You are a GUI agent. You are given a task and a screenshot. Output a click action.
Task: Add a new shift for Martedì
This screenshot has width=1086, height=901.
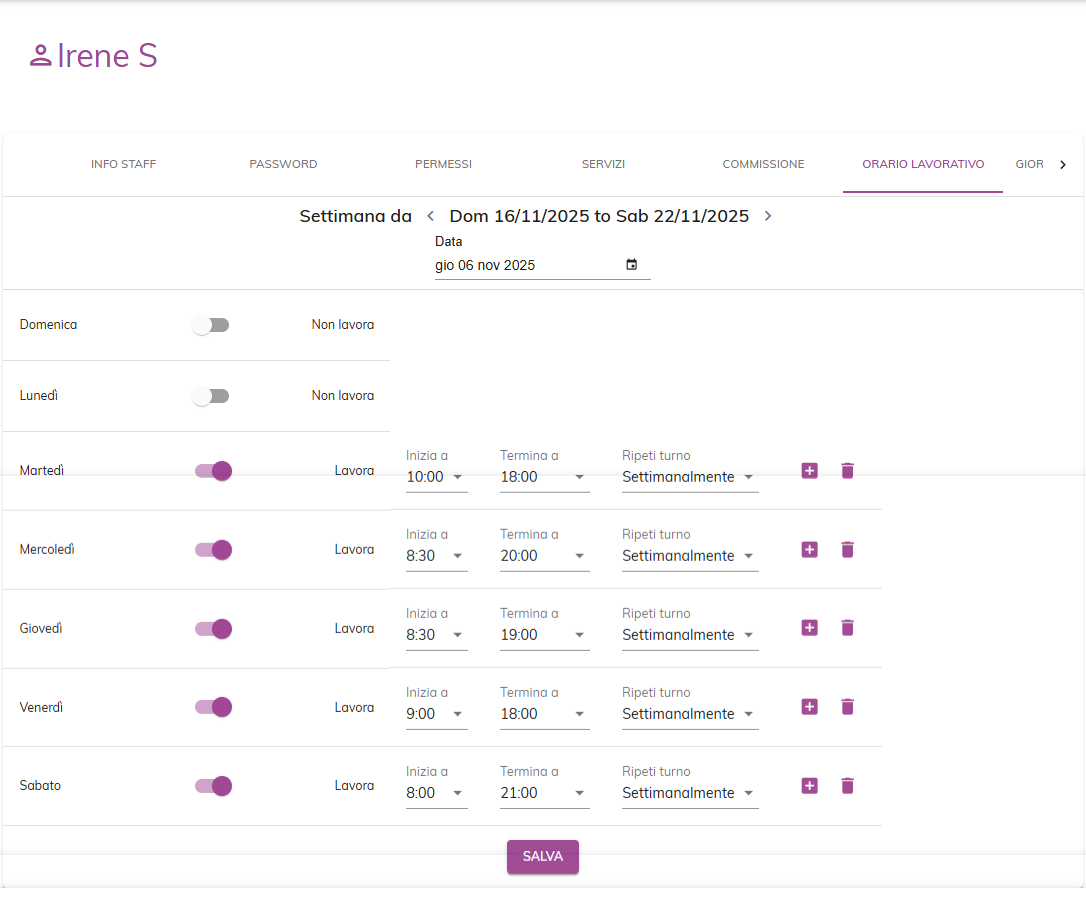coord(809,470)
